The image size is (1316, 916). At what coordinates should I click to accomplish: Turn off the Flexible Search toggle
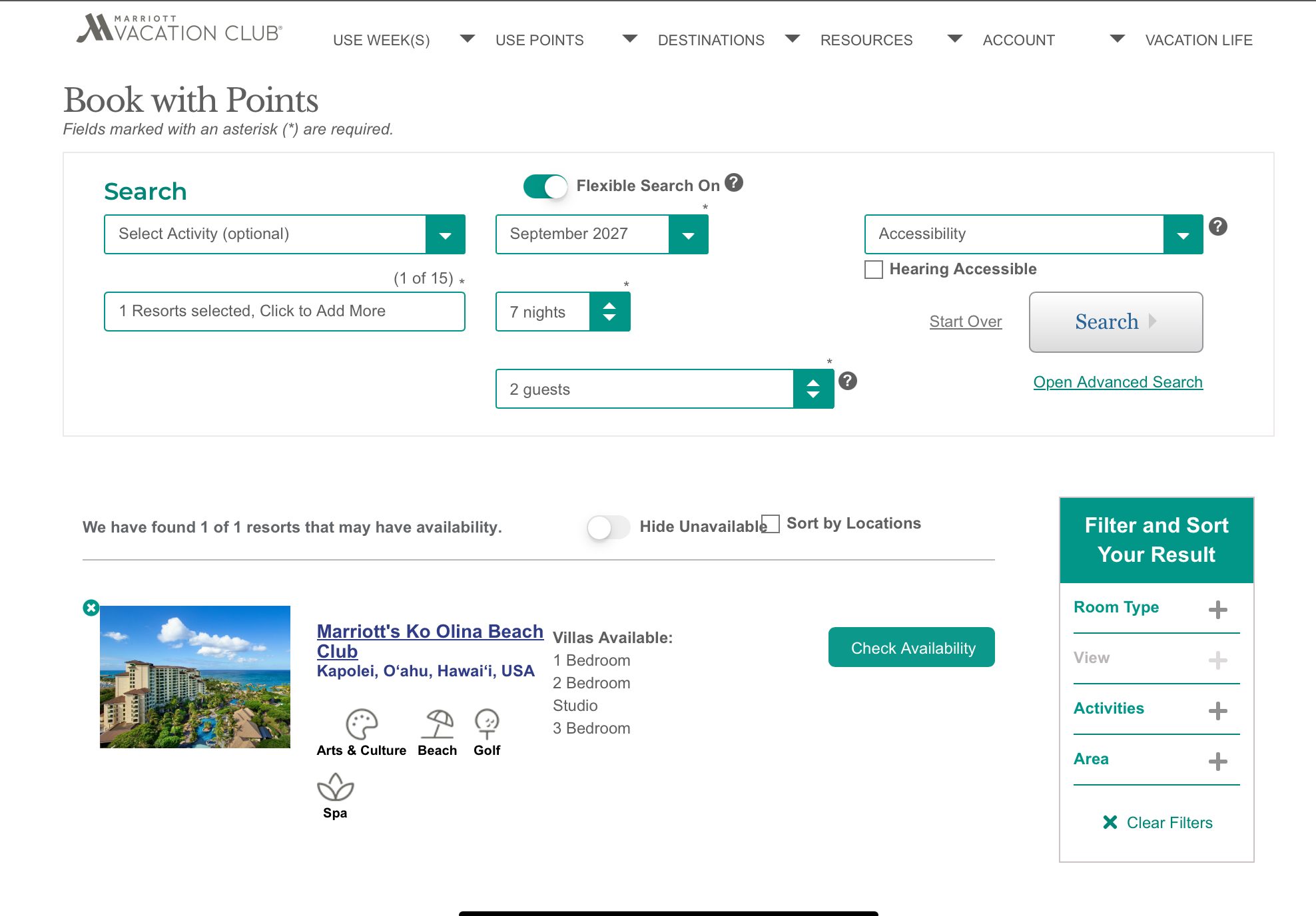tap(545, 186)
